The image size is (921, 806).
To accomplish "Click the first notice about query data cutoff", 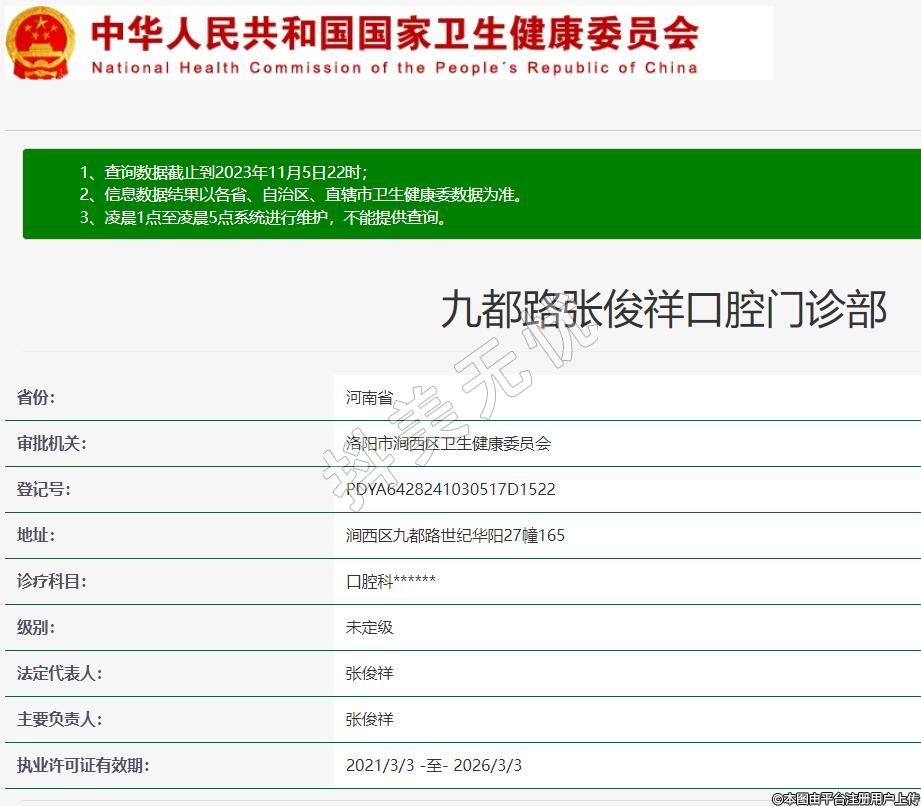I will (231, 172).
